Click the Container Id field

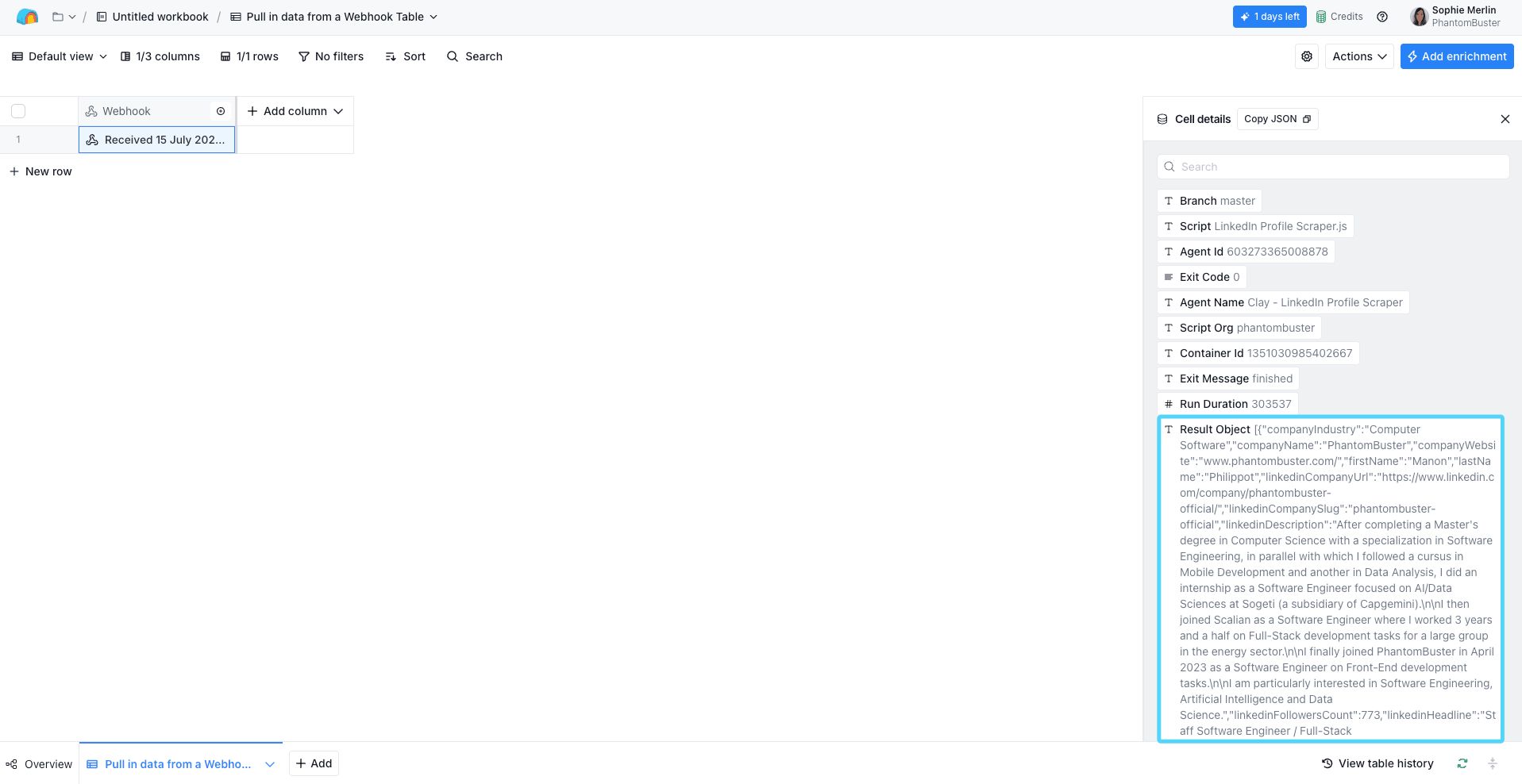(1258, 353)
